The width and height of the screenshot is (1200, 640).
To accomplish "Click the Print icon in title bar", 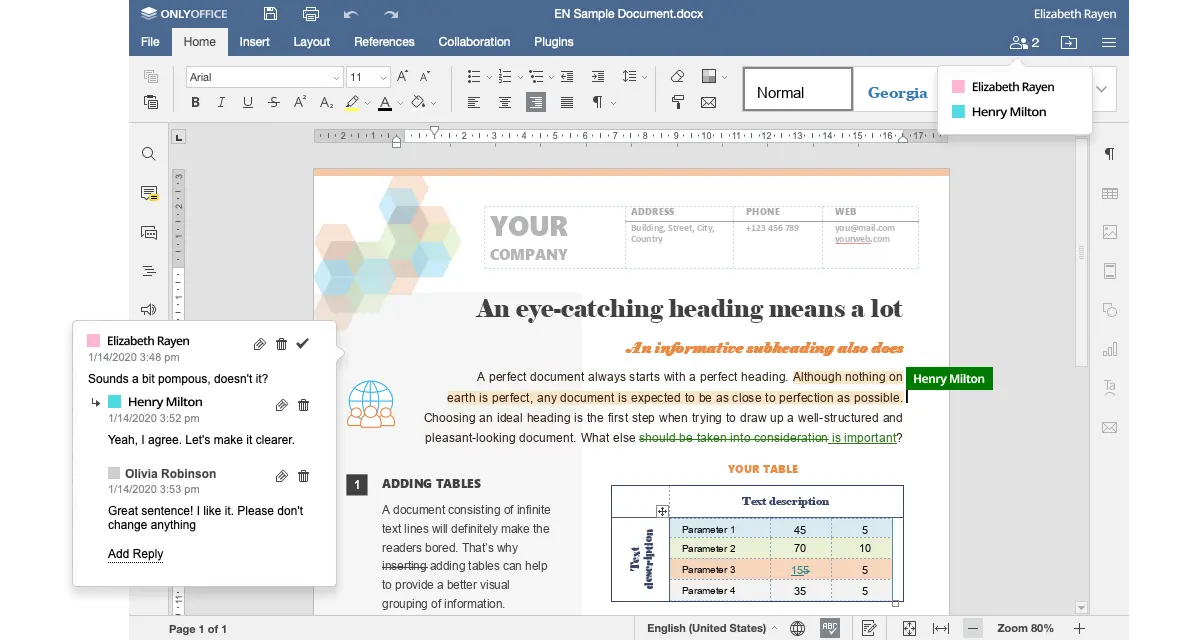I will [x=310, y=14].
